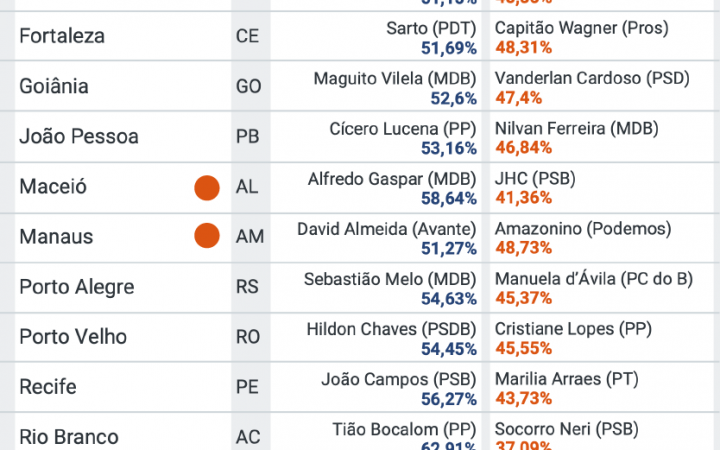The image size is (720, 450).
Task: Click the CE state abbreviation
Action: click(x=248, y=37)
